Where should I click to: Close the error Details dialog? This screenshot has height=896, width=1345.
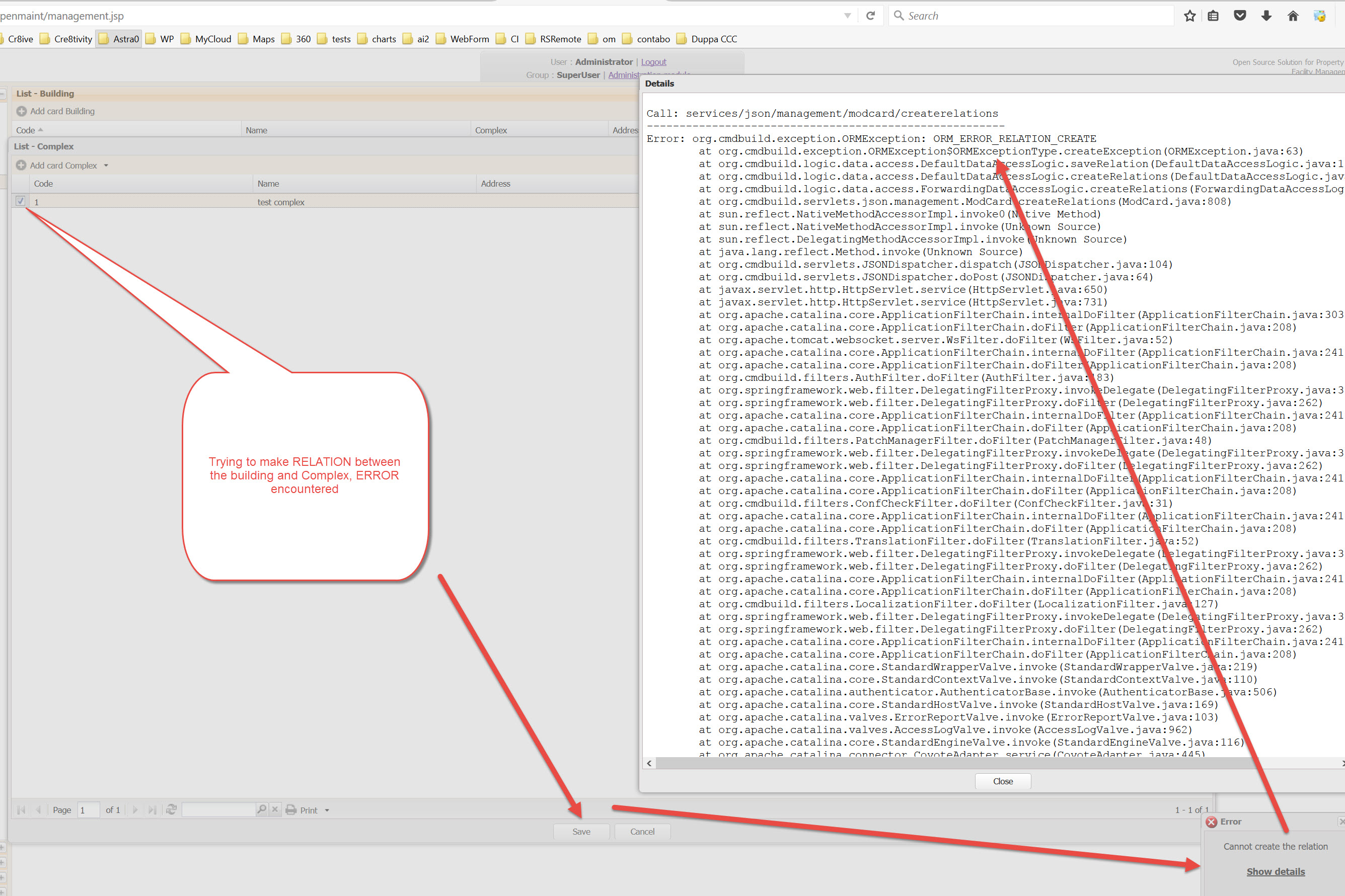click(x=1002, y=781)
